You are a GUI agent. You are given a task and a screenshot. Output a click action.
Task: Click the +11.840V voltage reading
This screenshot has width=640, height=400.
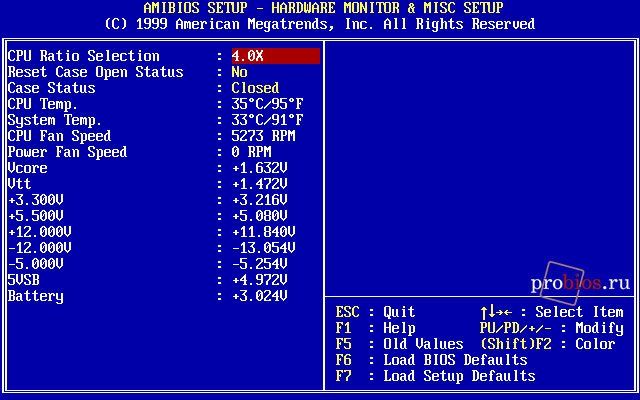264,232
